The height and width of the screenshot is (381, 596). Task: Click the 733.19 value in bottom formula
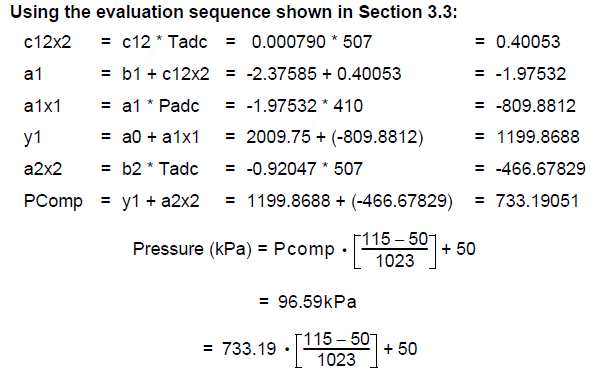pos(249,349)
